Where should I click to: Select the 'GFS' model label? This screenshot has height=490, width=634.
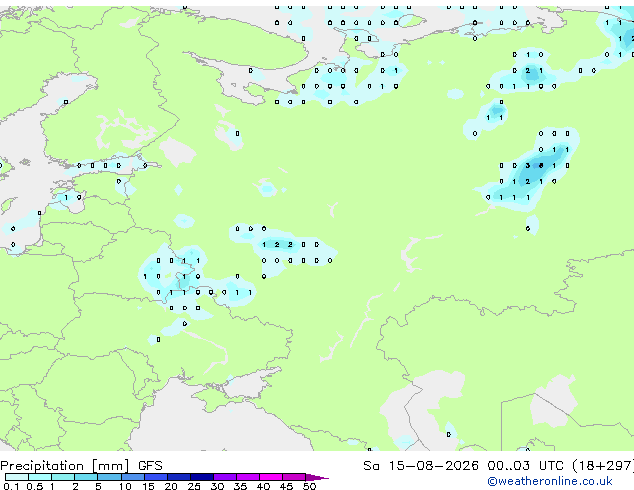(150, 466)
